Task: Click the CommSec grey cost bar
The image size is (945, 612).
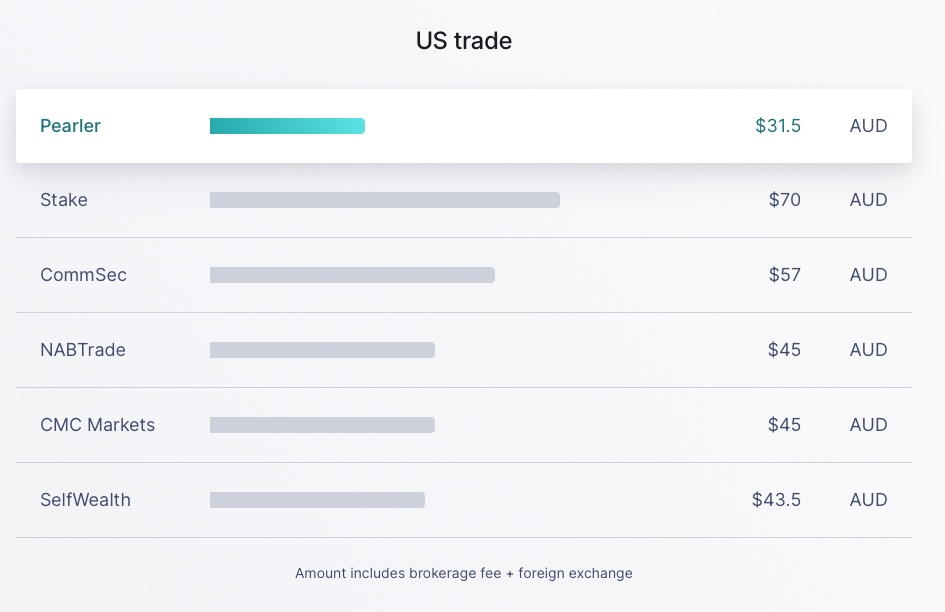Action: [352, 275]
